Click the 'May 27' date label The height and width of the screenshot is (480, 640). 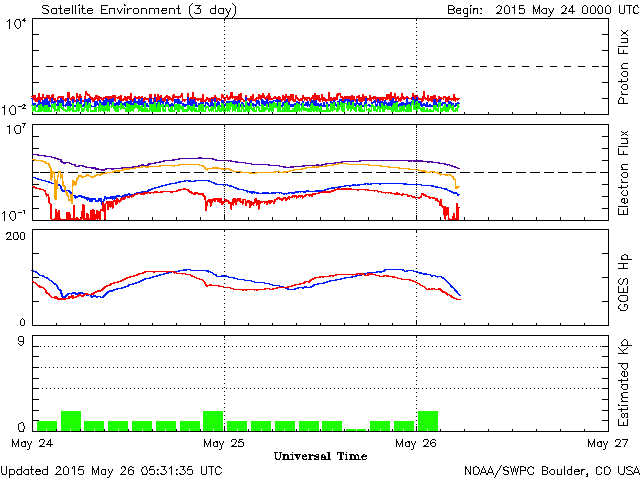tap(608, 443)
